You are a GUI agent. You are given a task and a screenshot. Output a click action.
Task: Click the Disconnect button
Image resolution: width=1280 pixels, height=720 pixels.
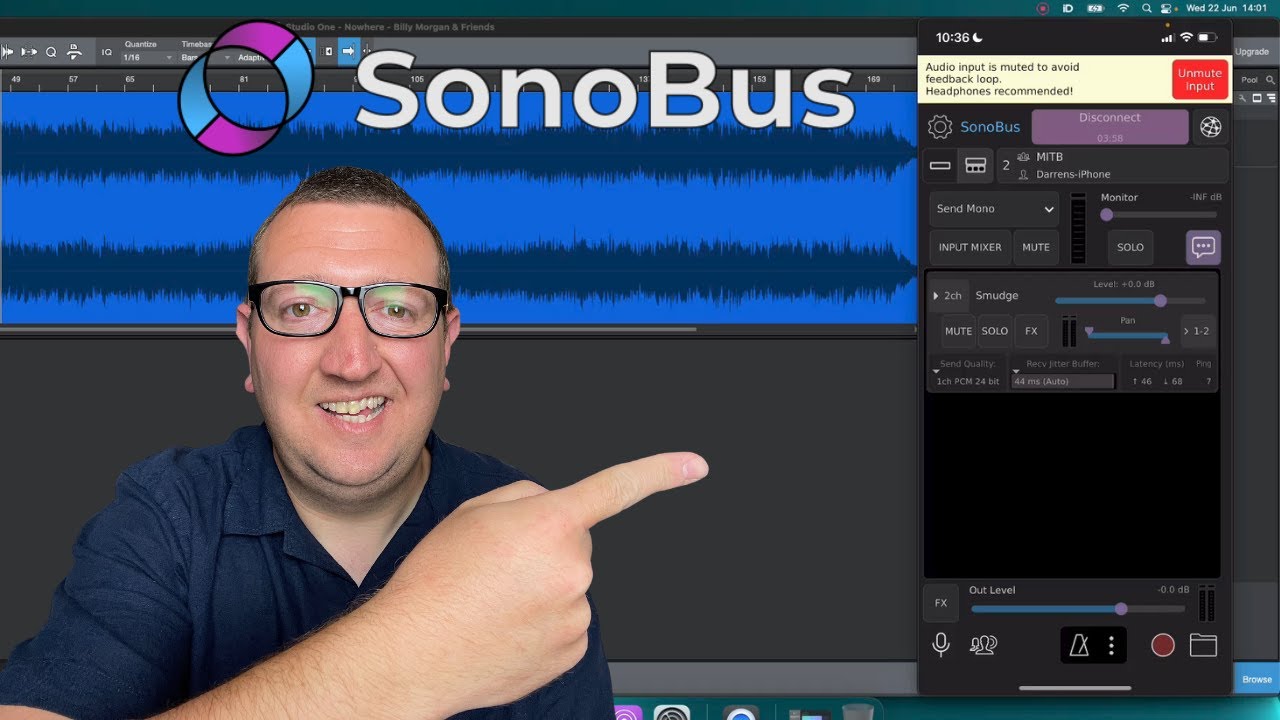pyautogui.click(x=1110, y=127)
